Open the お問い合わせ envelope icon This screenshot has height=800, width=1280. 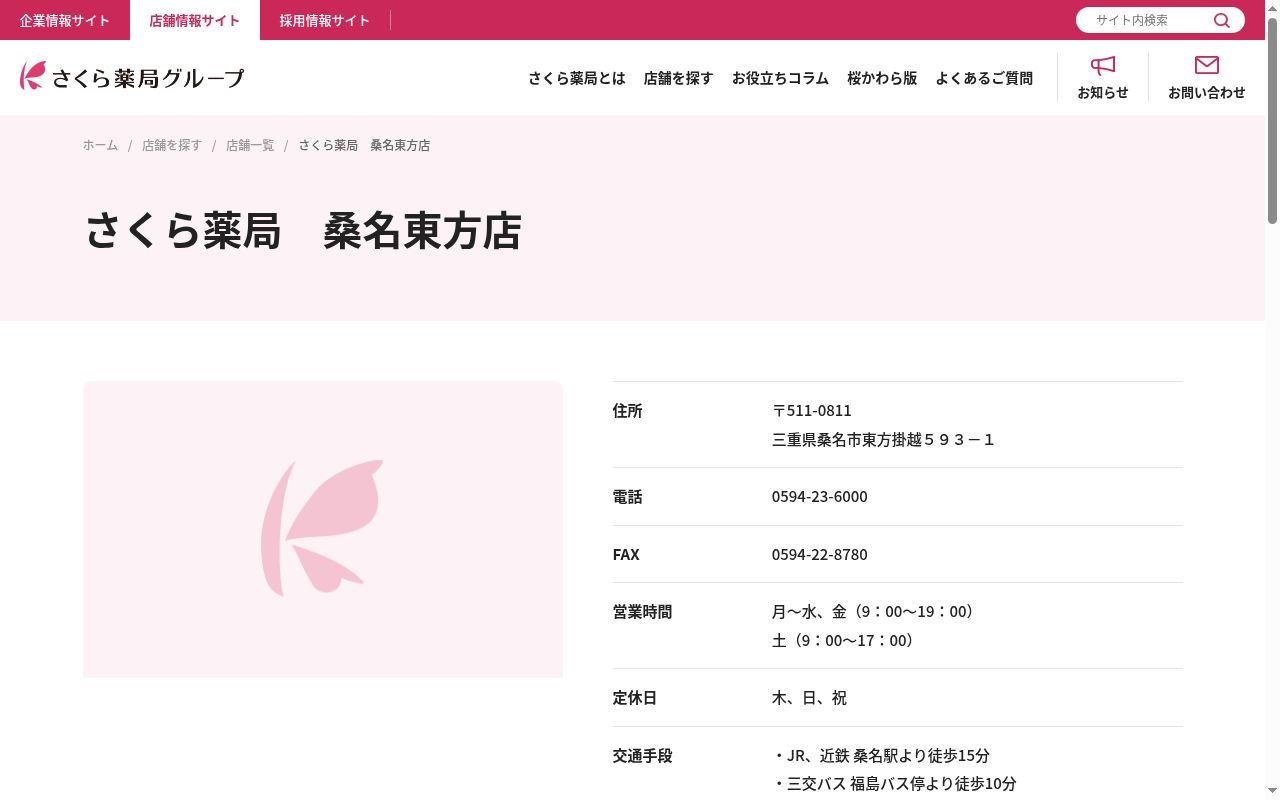tap(1207, 65)
